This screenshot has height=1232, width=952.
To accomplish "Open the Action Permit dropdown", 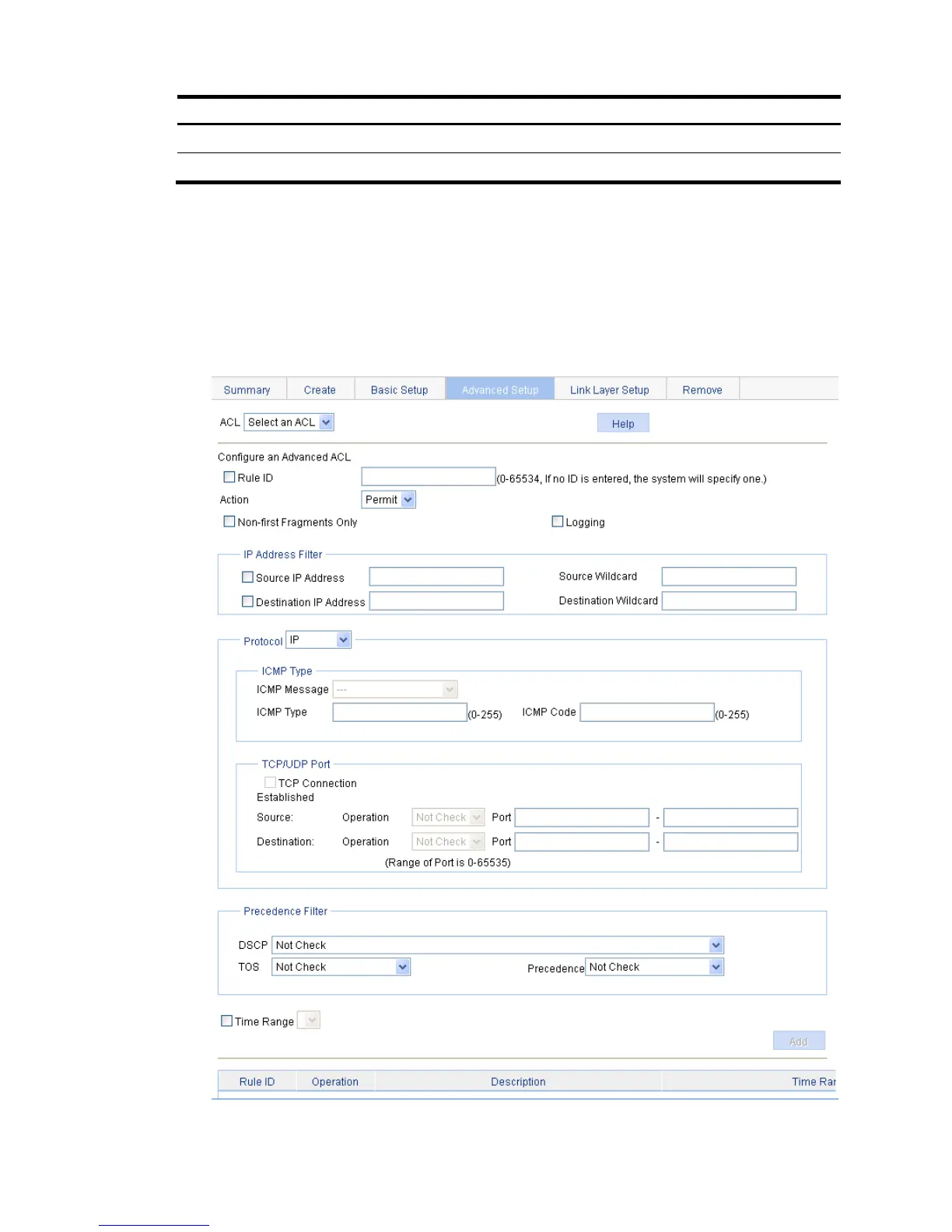I will click(389, 499).
